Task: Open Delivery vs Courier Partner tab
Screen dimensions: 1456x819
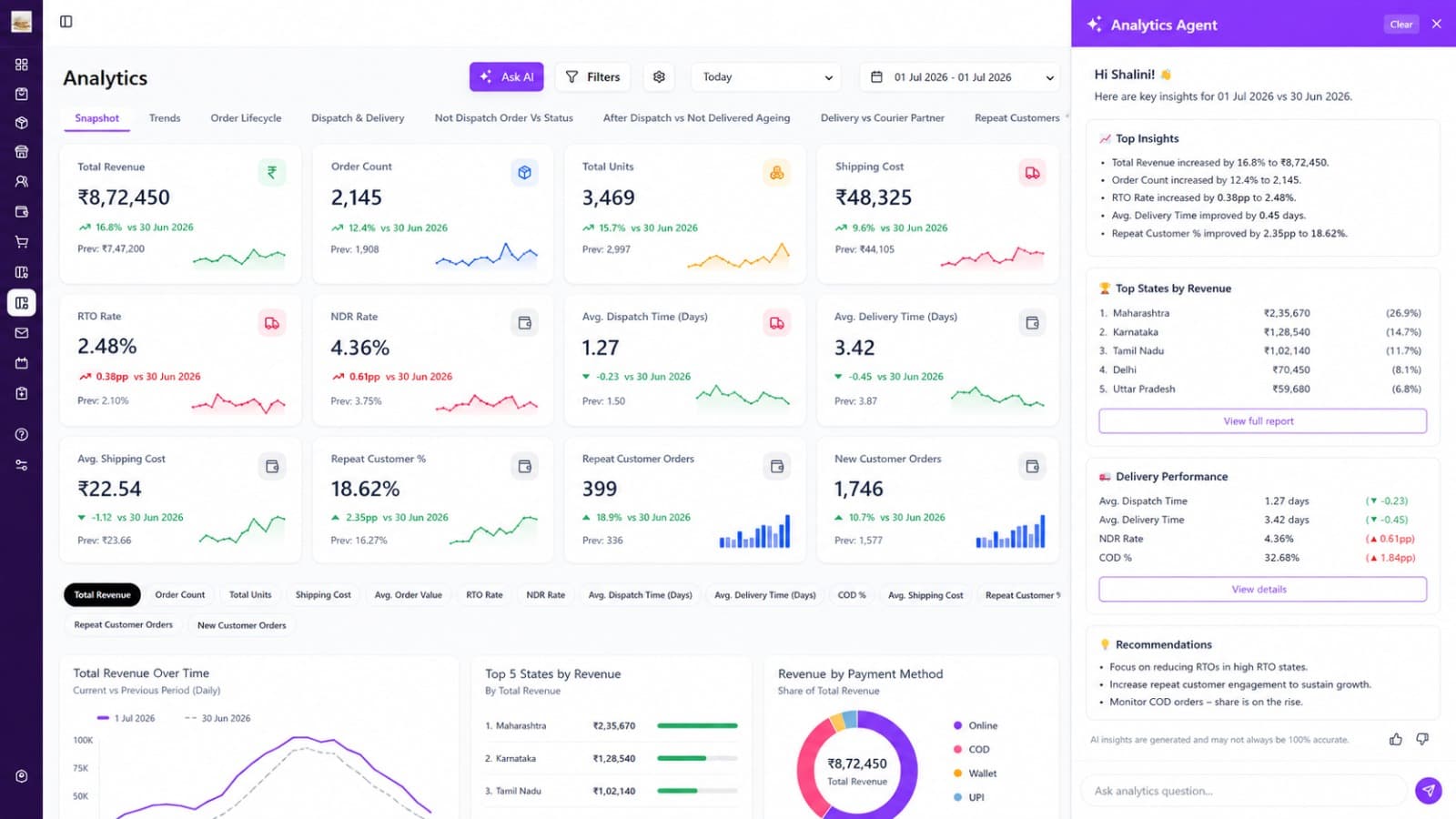Action: (x=883, y=118)
